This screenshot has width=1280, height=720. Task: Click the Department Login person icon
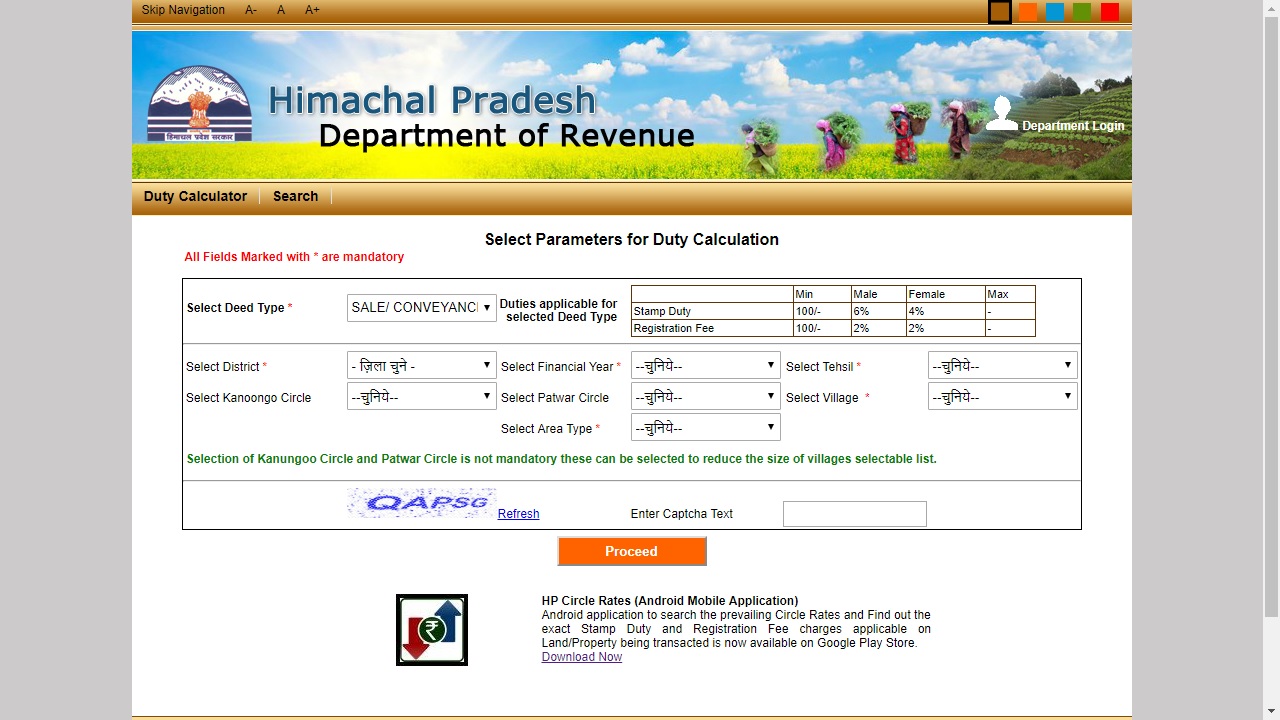(x=1002, y=113)
